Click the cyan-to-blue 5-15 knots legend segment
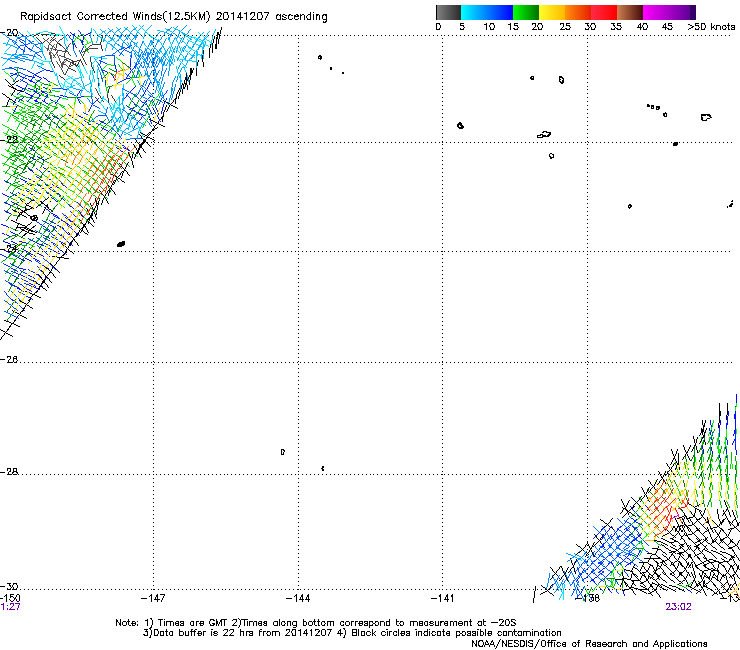 pyautogui.click(x=487, y=12)
